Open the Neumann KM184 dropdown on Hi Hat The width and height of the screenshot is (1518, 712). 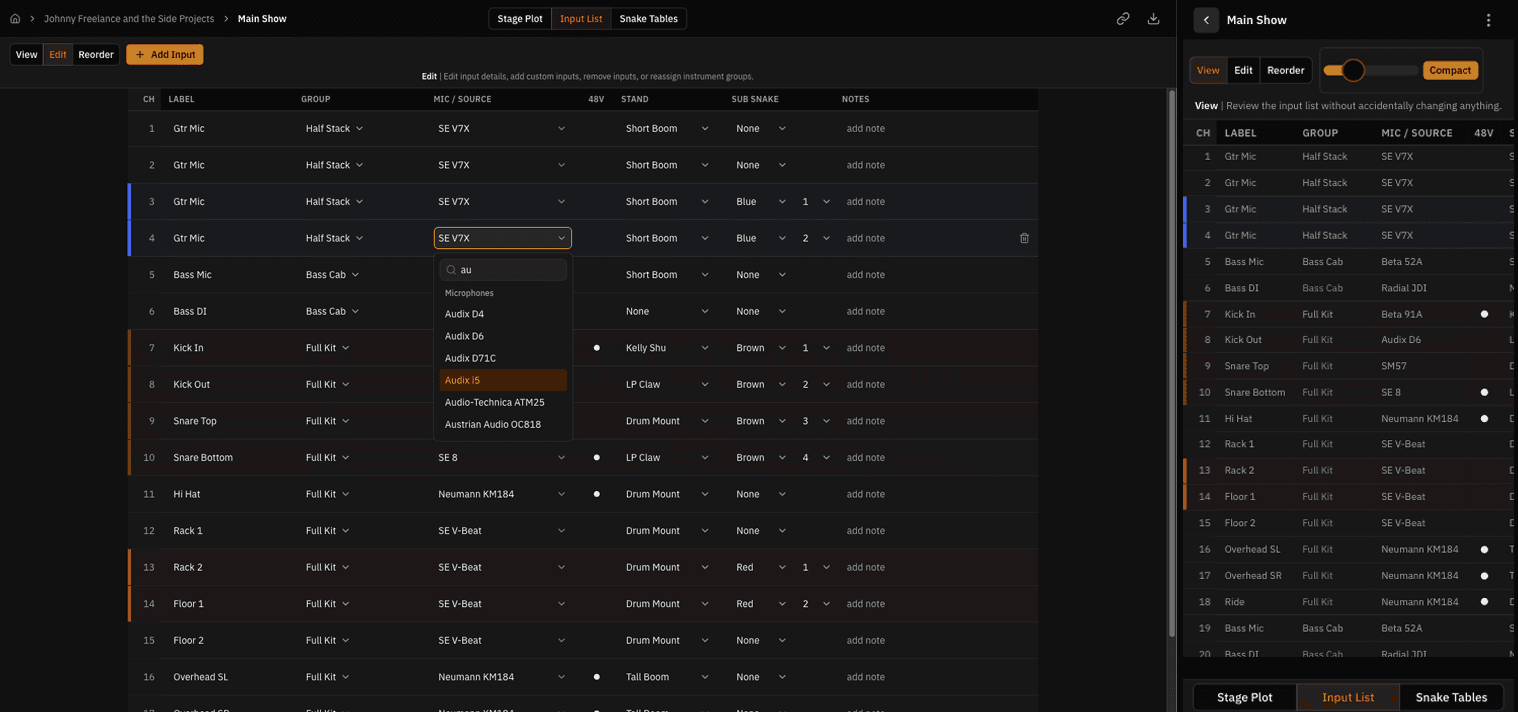point(501,494)
